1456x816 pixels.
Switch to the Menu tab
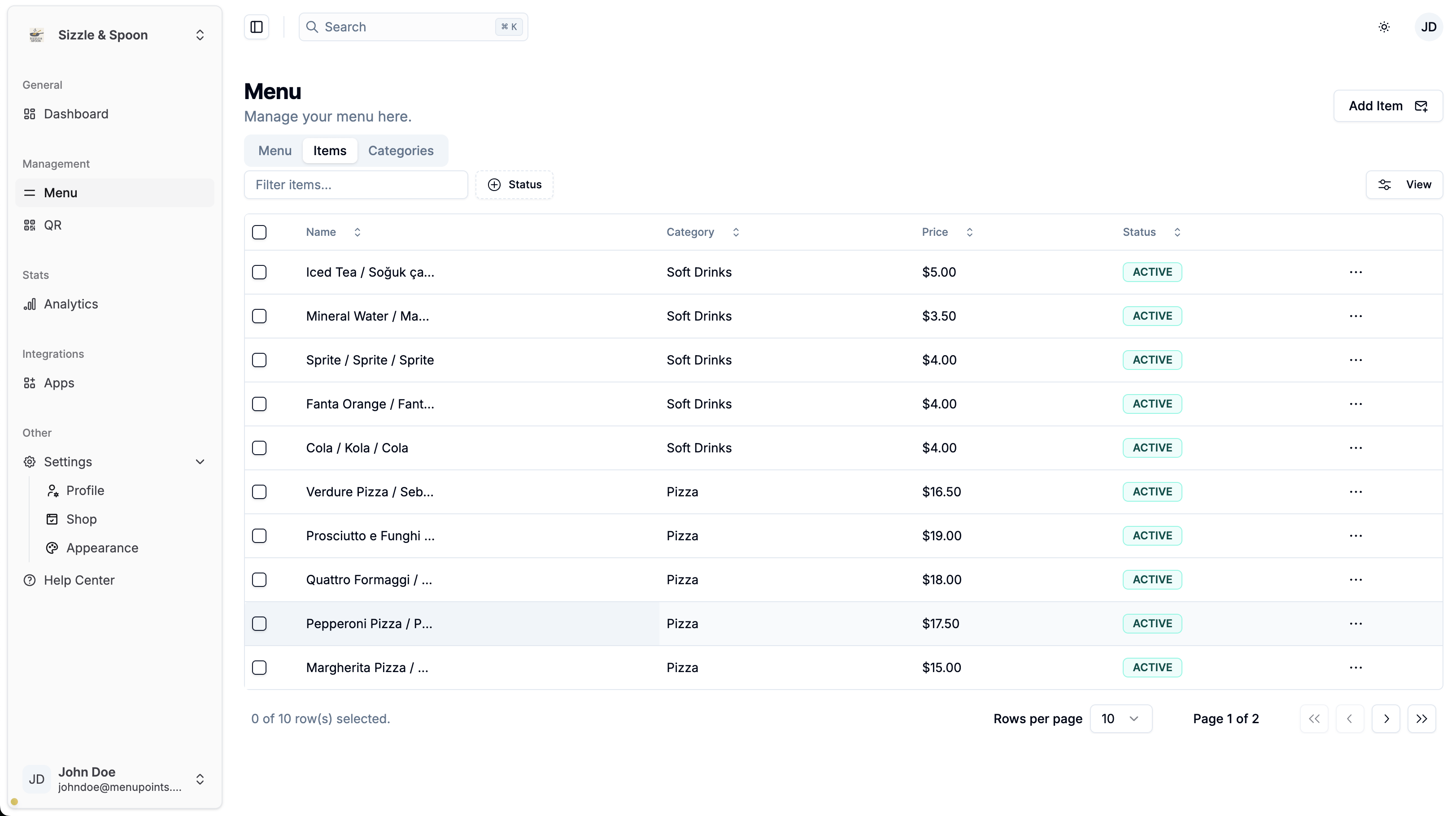pos(275,151)
